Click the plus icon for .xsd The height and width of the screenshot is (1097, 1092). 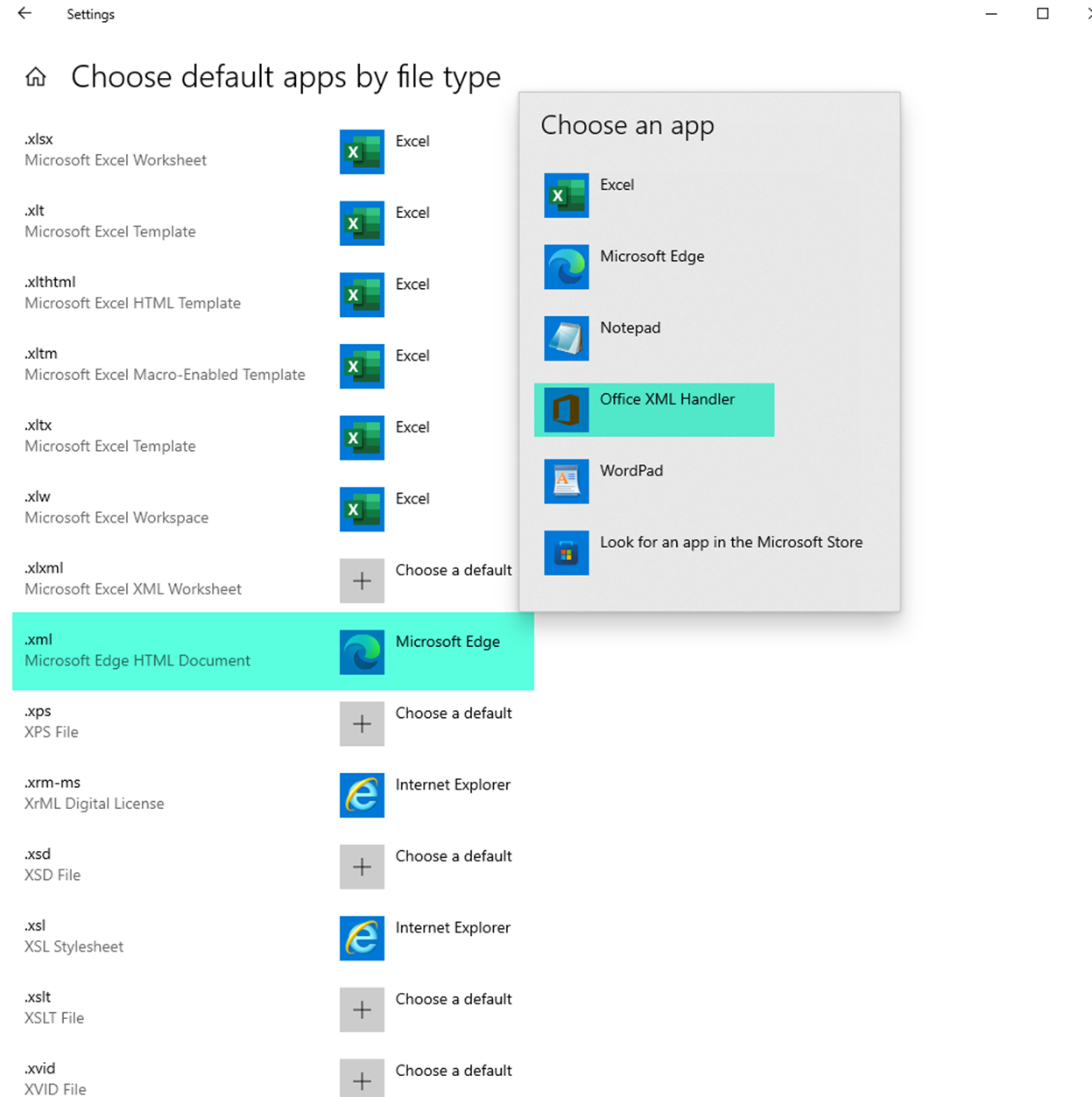(362, 867)
